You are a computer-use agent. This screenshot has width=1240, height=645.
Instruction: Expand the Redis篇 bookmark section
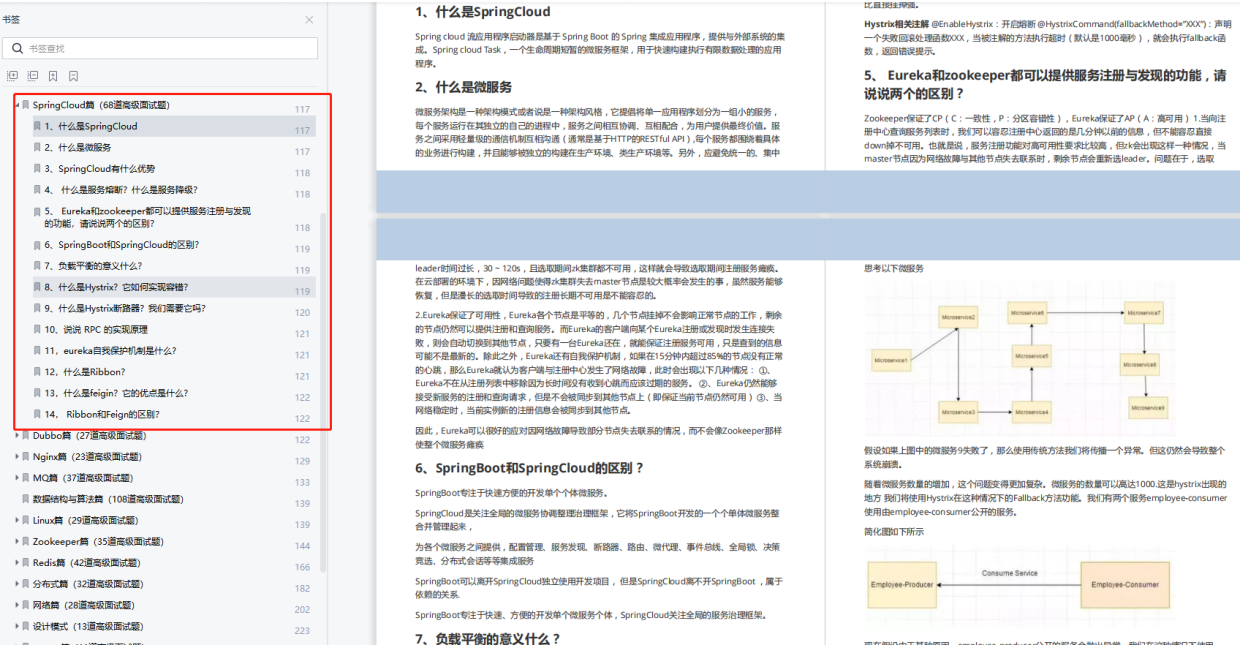click(16, 563)
